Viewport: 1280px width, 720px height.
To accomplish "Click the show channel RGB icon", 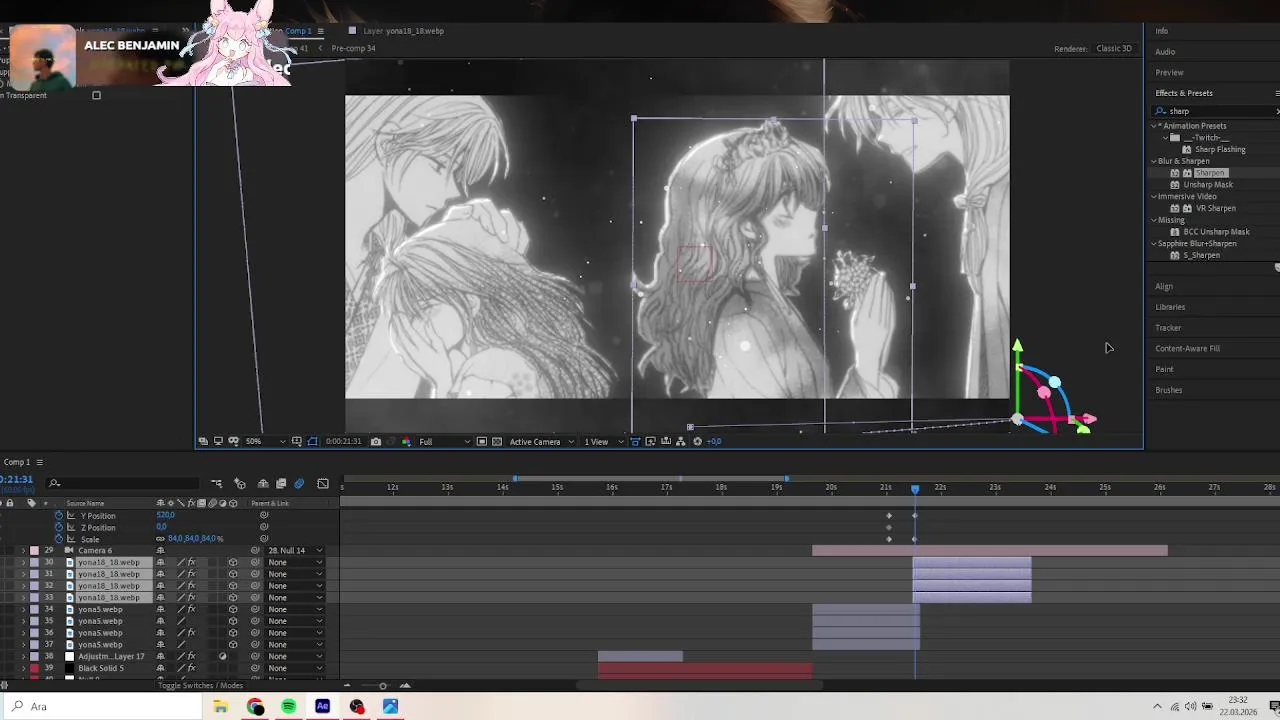I will (406, 441).
